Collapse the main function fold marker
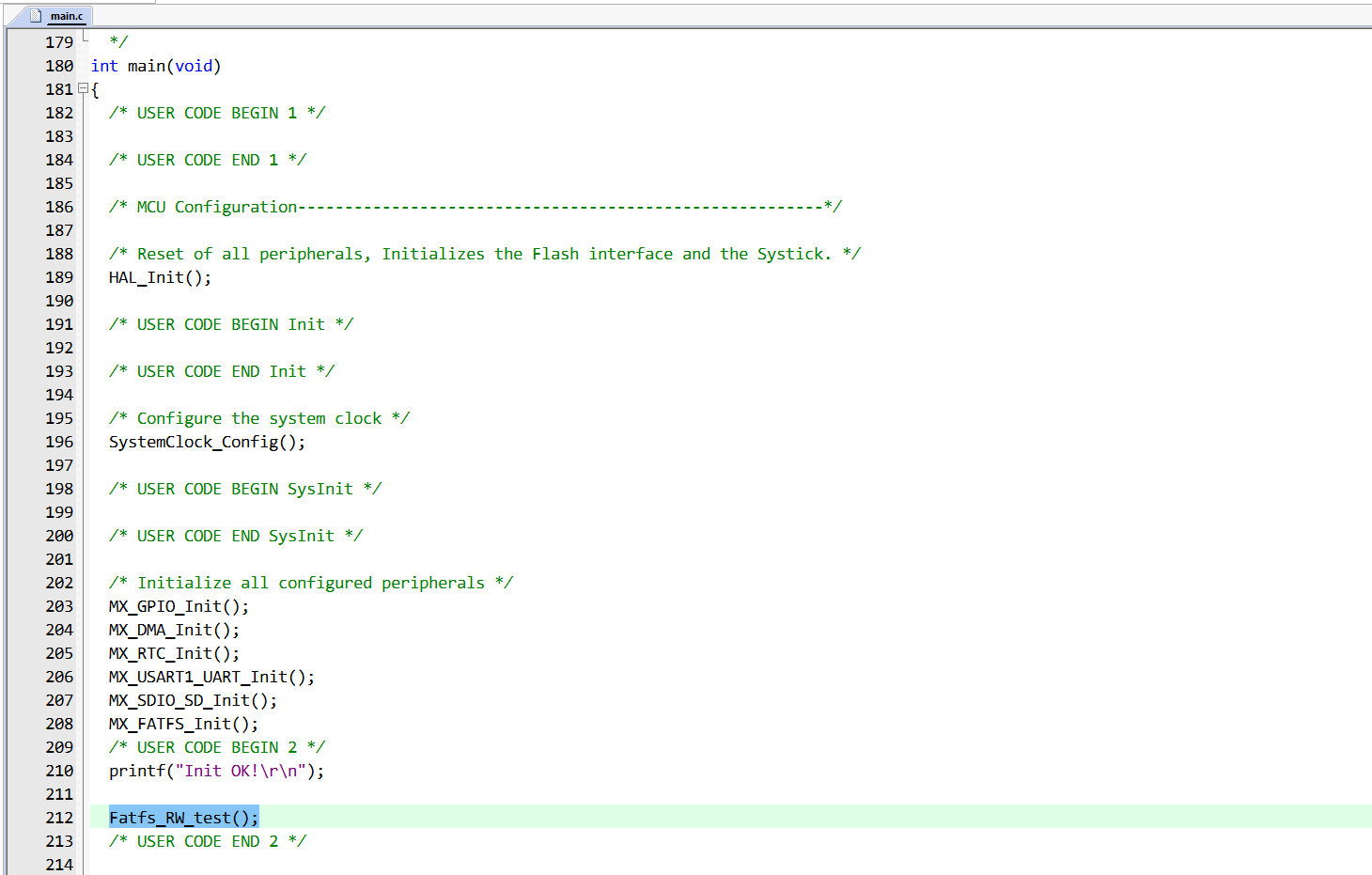Screen dimensions: 1372x875 [x=83, y=88]
